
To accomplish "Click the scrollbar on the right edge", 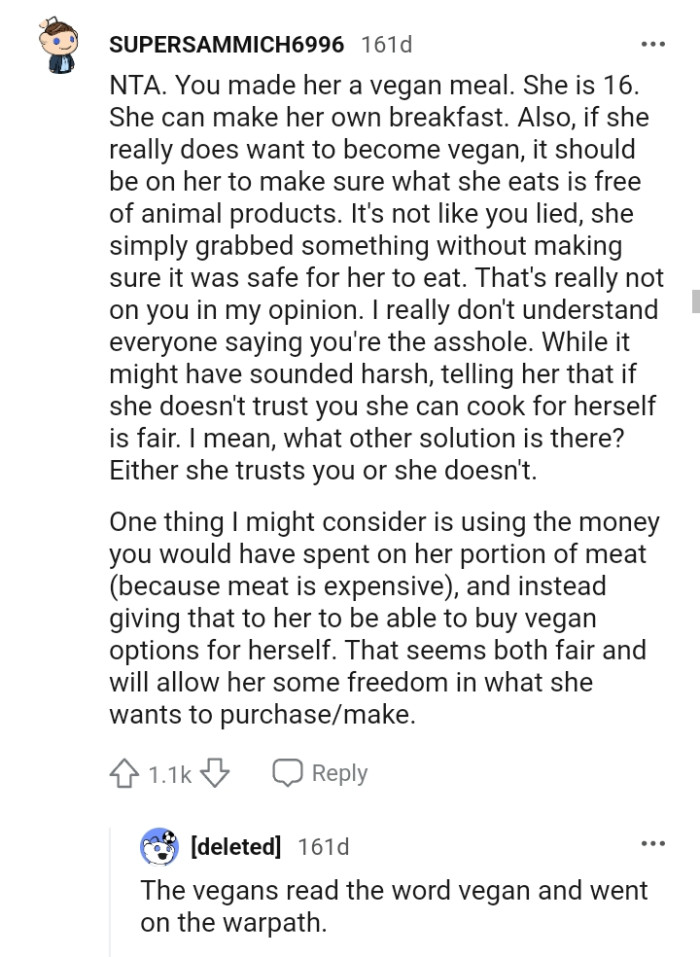I will pos(695,299).
